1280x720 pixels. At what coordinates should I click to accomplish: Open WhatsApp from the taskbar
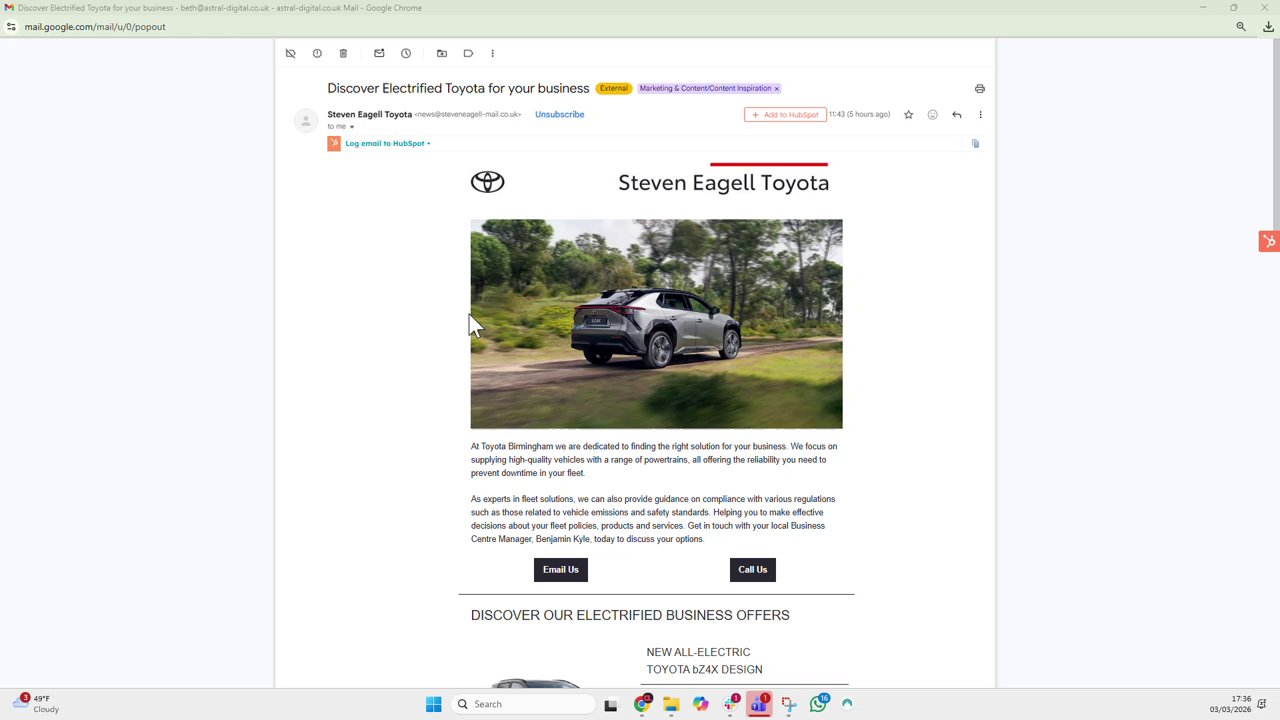(x=819, y=705)
